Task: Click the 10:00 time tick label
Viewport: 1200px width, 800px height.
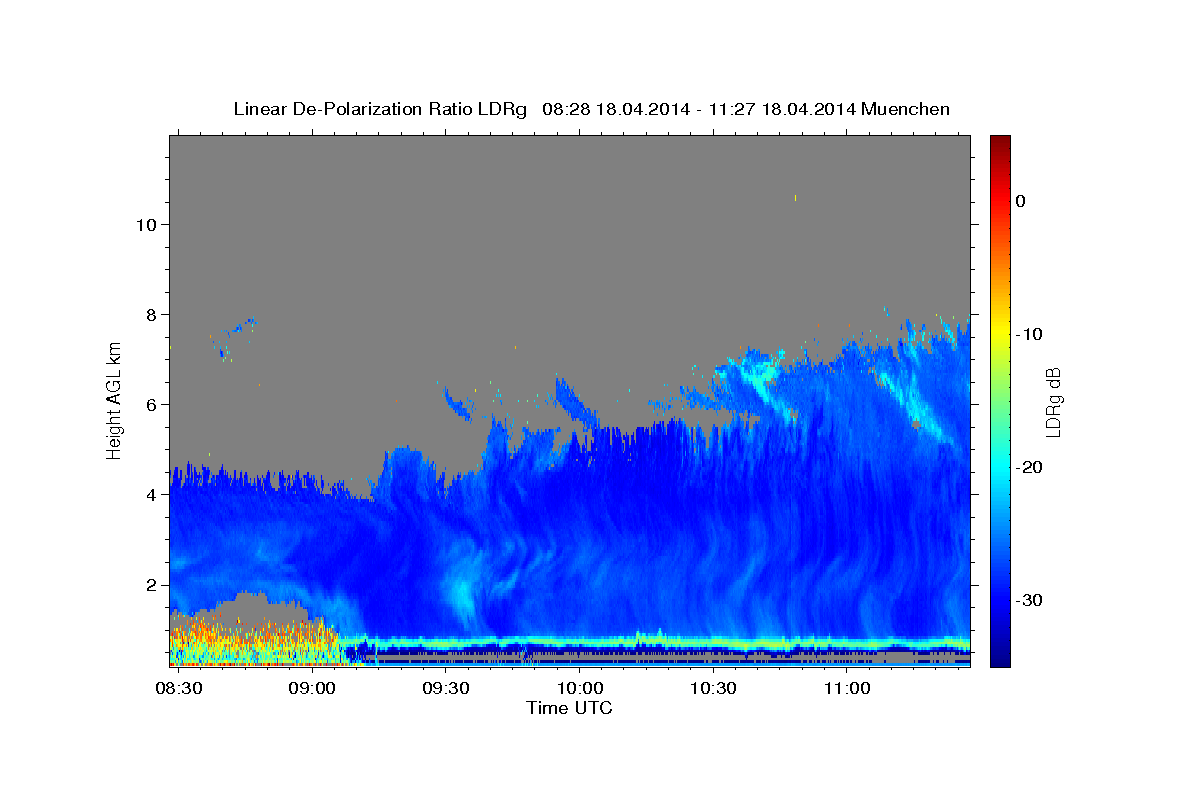Action: [x=579, y=689]
